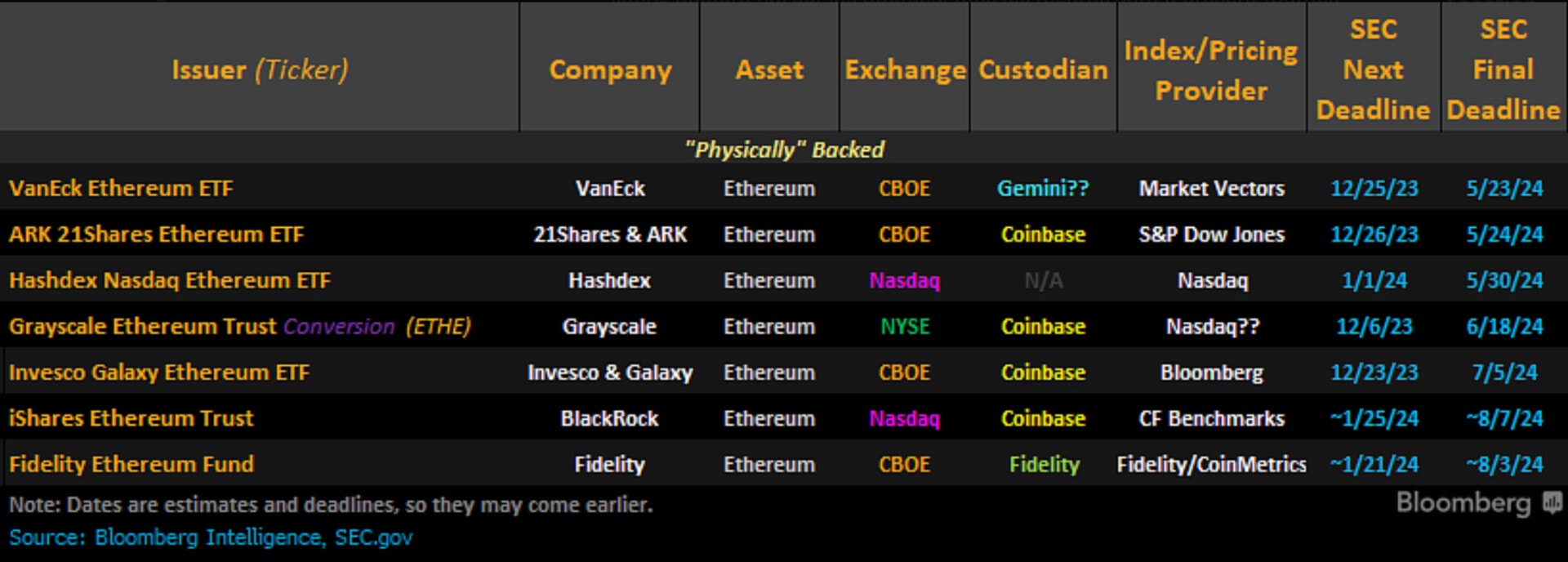Click the Issuer (Ticker) column header
The height and width of the screenshot is (562, 1568).
(260, 70)
